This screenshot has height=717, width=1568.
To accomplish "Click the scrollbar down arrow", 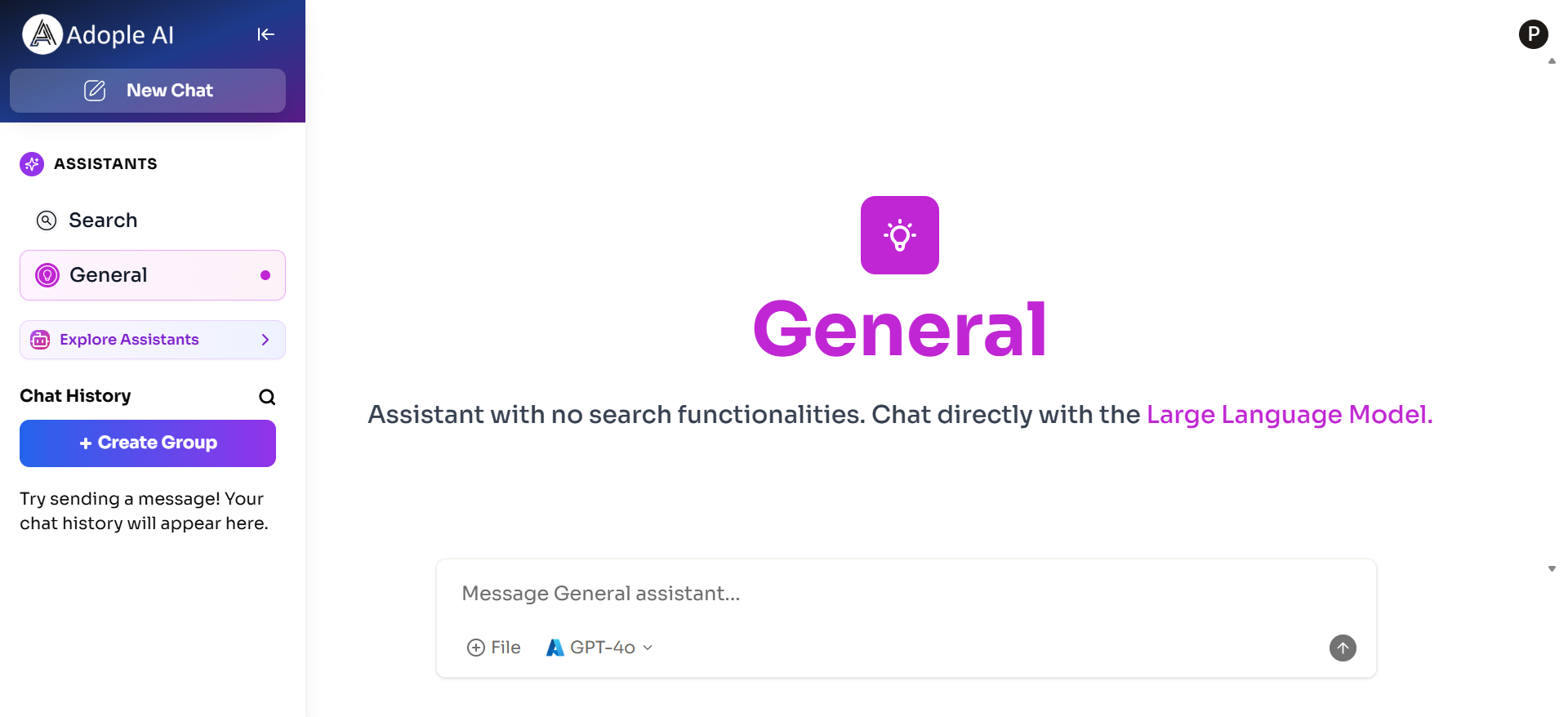I will [x=1552, y=568].
